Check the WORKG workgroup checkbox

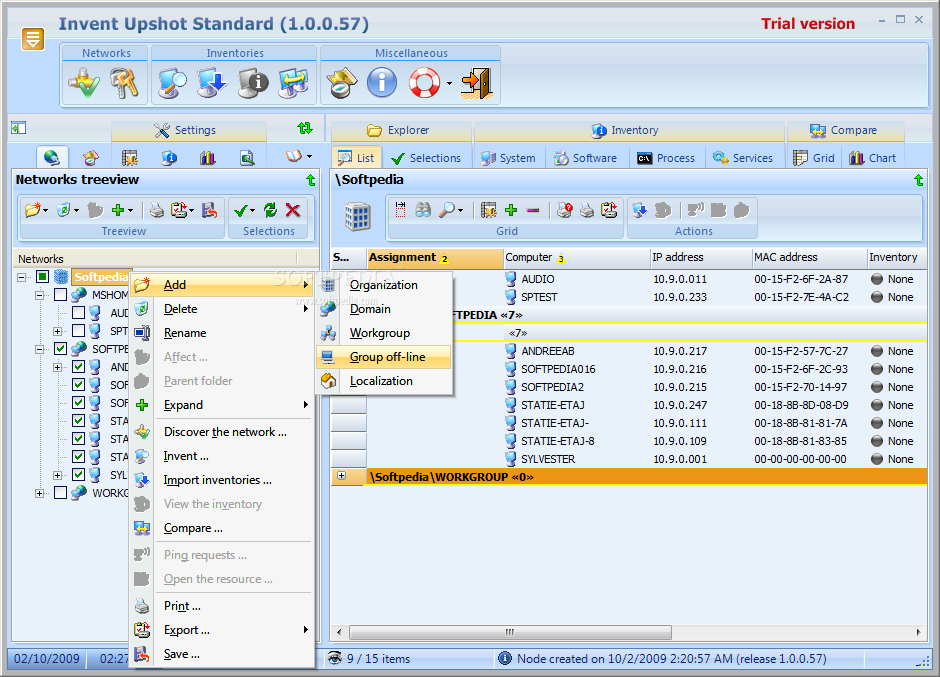[x=60, y=492]
